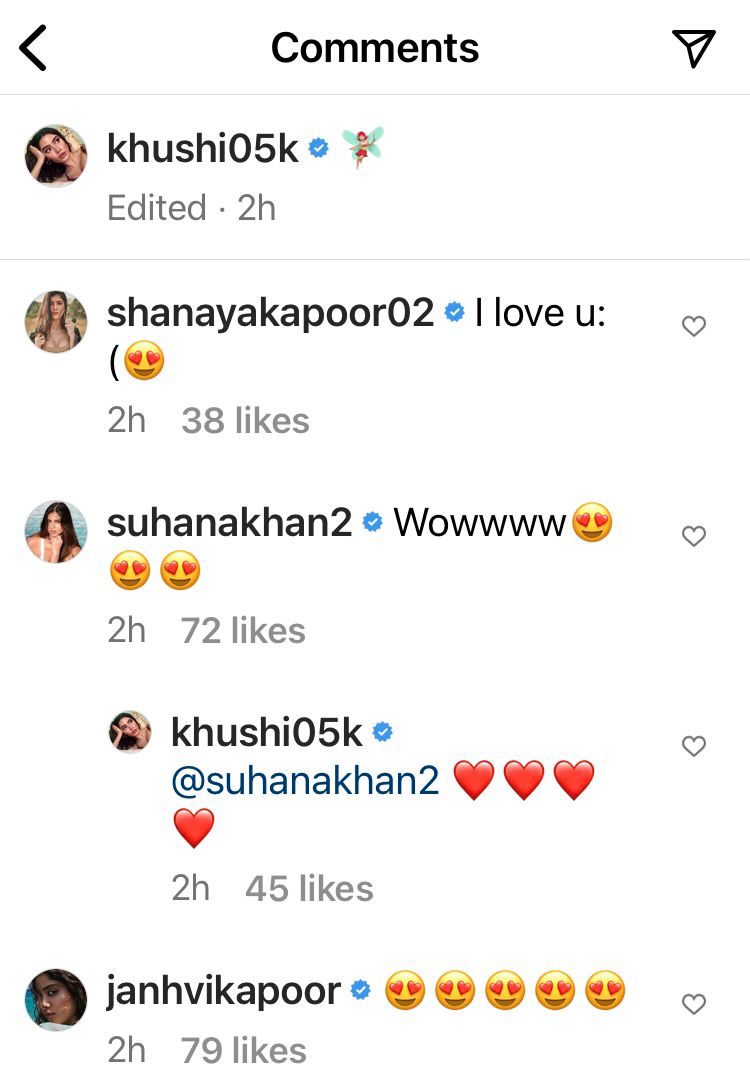View 72 likes on suhanakhan2's comment
The width and height of the screenshot is (750, 1090).
coord(243,631)
